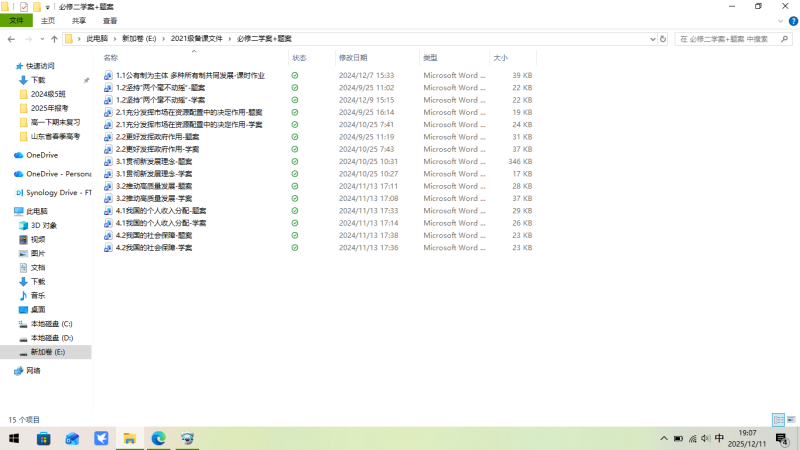Sort files by 修改日期 column header
Screen dimensions: 800x450
tap(353, 58)
